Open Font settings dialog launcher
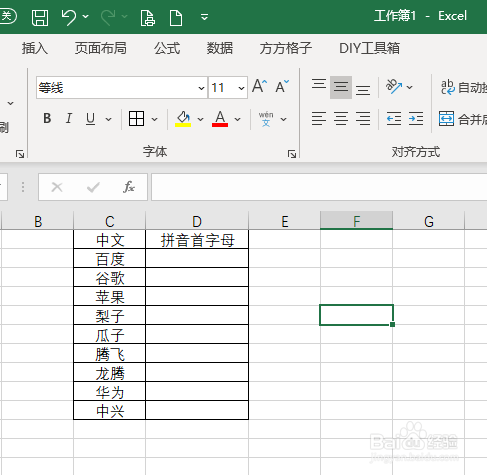 click(292, 154)
